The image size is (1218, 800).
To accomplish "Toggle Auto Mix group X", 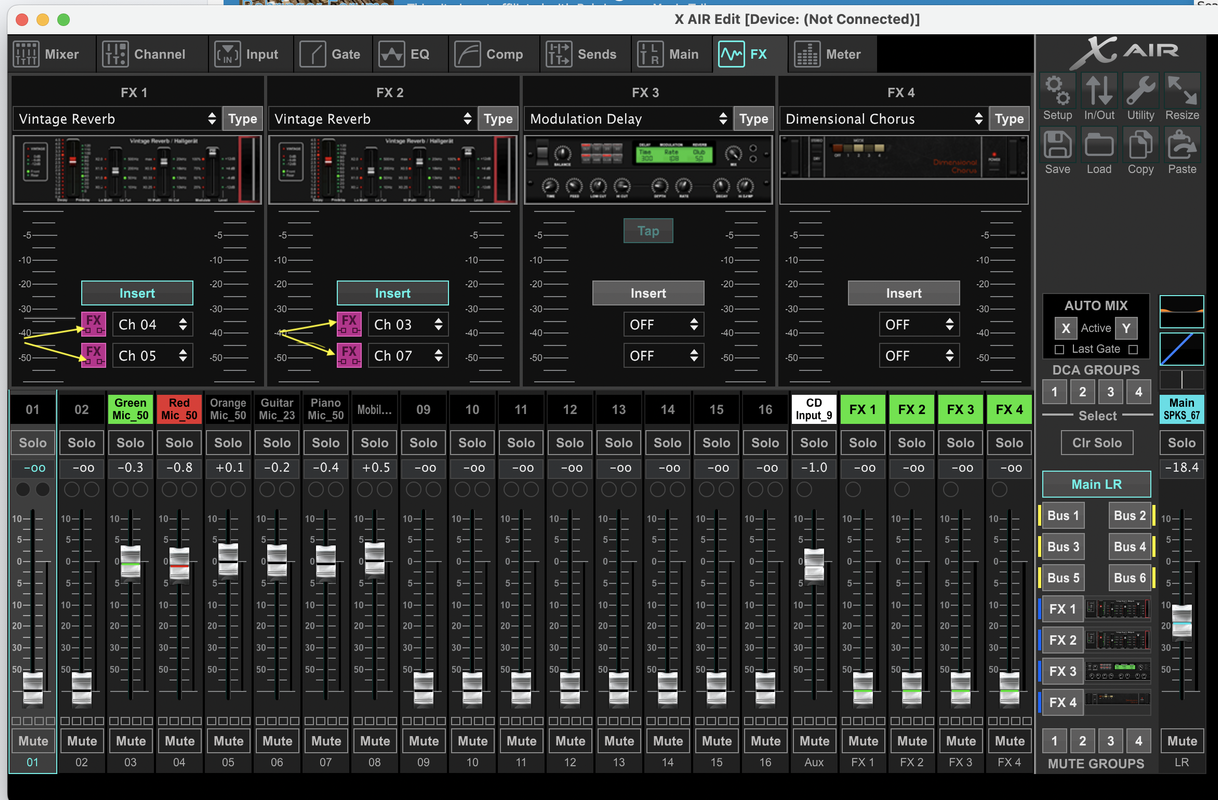I will click(x=1066, y=328).
